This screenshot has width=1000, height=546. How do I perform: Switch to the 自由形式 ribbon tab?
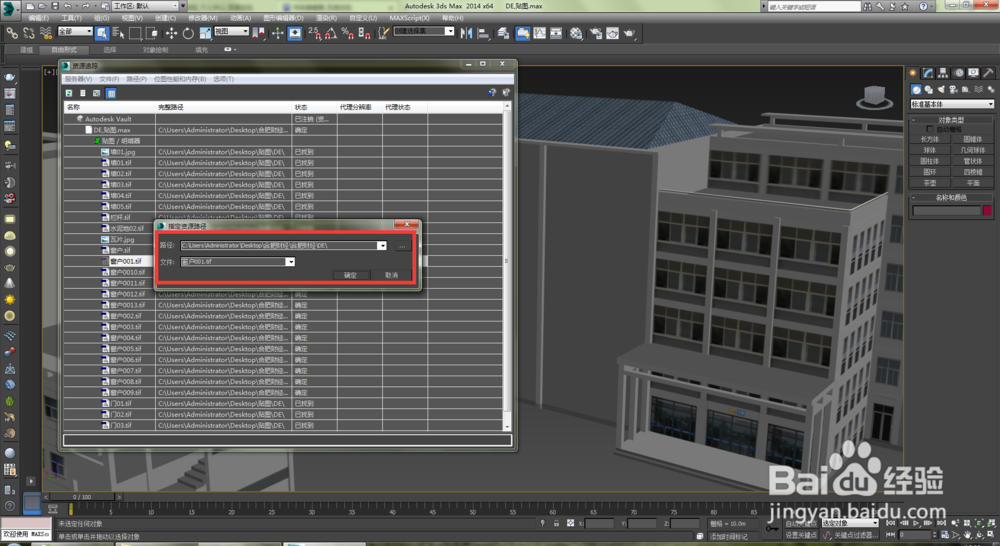[64, 50]
